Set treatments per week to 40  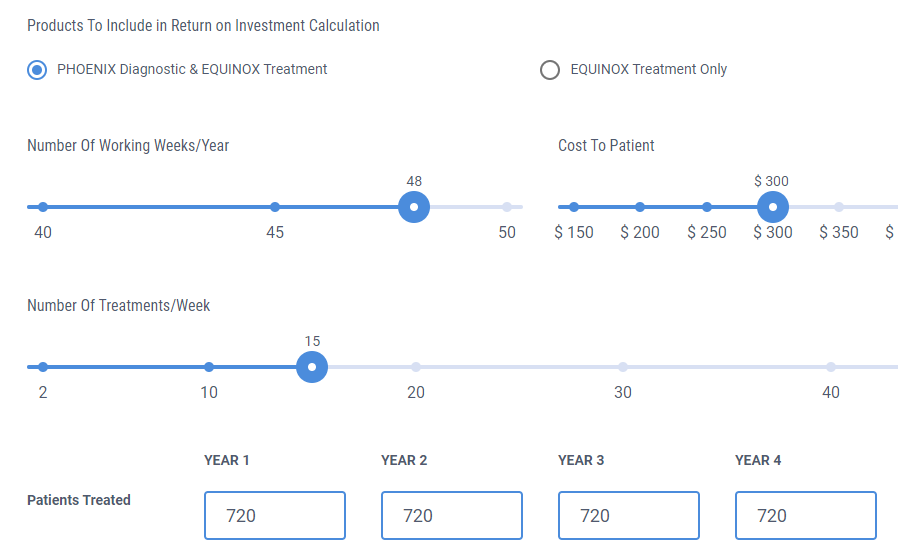830,366
